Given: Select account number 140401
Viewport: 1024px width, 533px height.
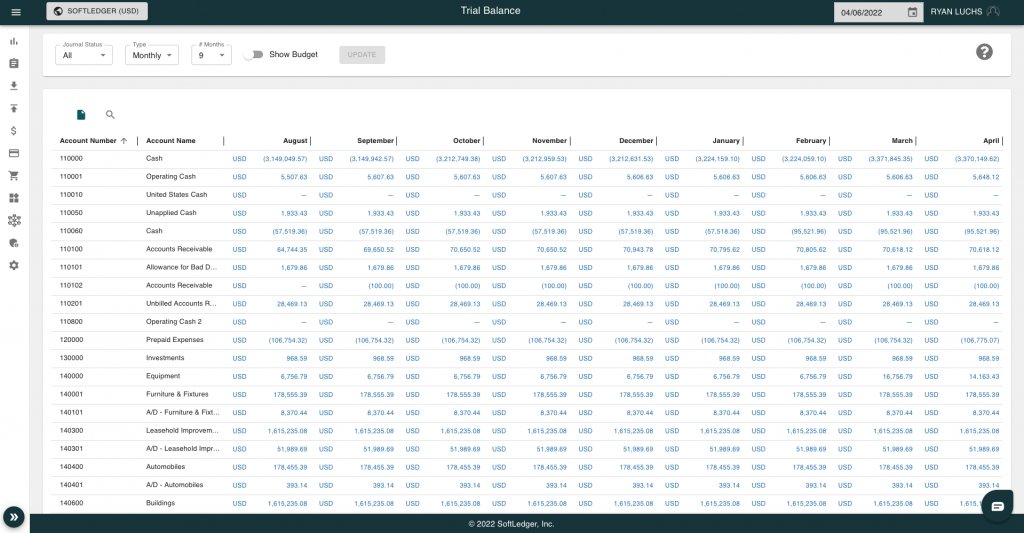Looking at the screenshot, I should [71, 485].
